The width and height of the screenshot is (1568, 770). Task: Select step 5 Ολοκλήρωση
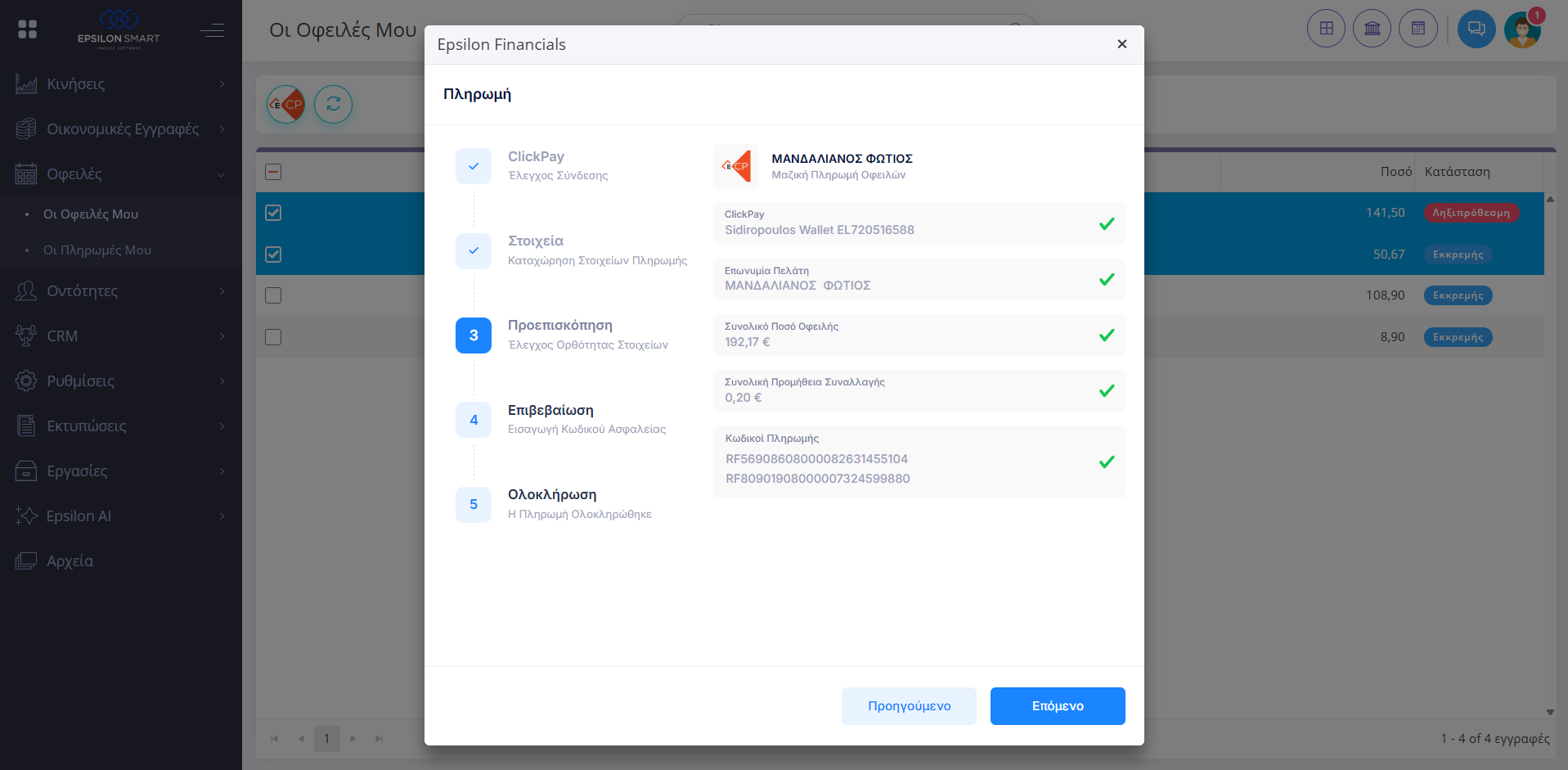pos(474,504)
